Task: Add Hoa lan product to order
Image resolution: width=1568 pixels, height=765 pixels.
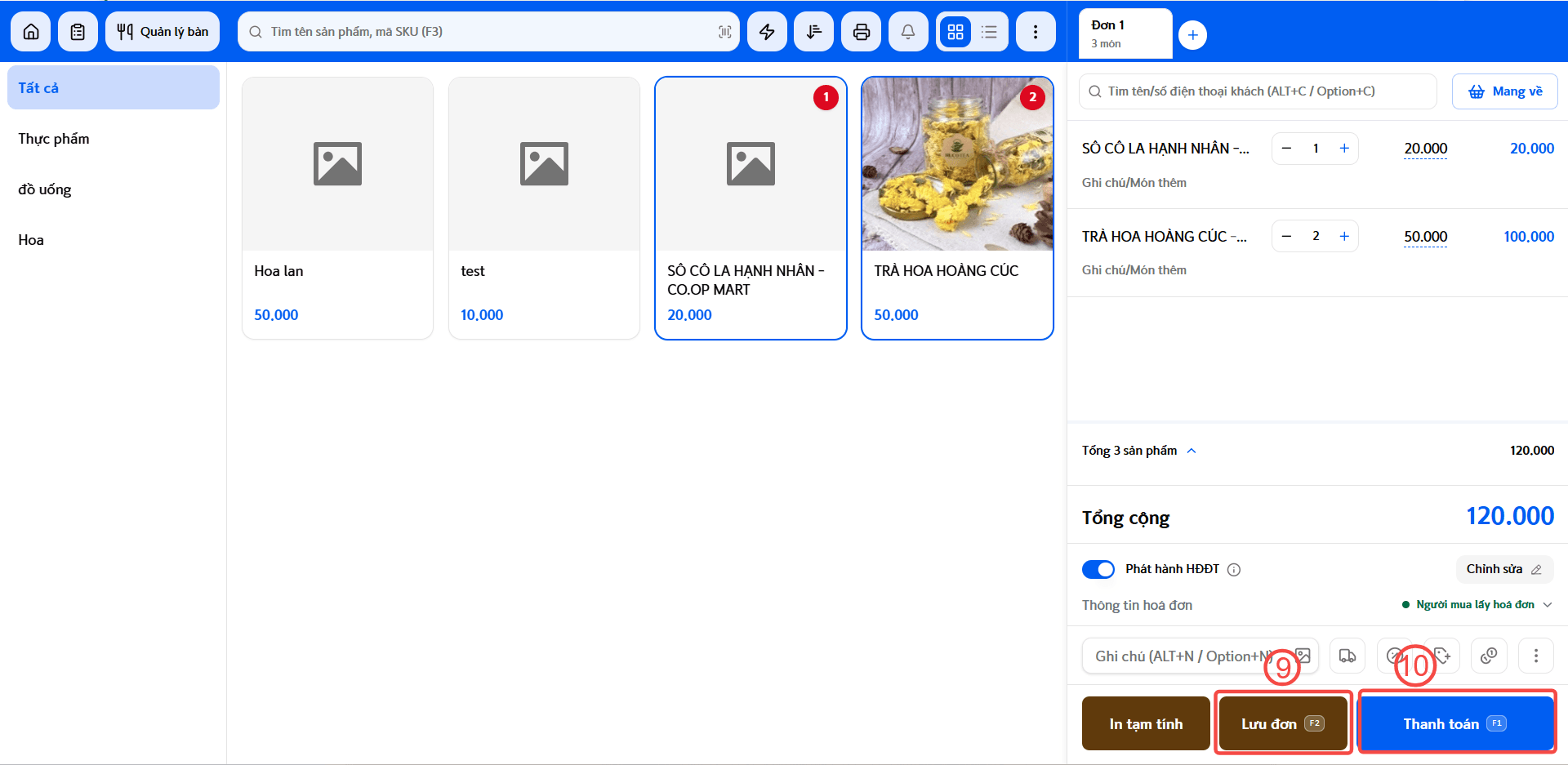Action: click(x=337, y=208)
